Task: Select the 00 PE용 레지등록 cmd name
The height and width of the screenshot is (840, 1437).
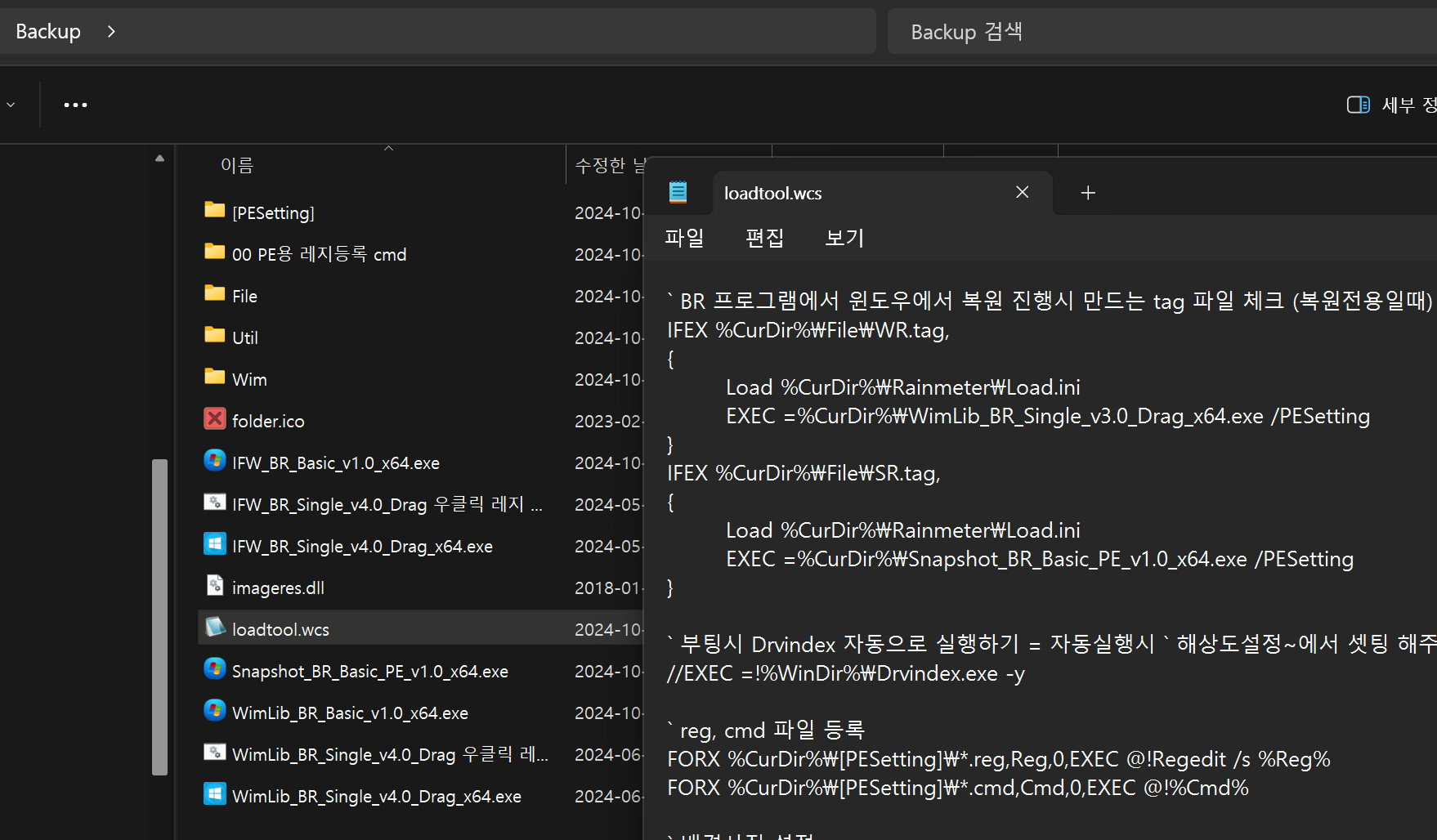Action: (319, 254)
